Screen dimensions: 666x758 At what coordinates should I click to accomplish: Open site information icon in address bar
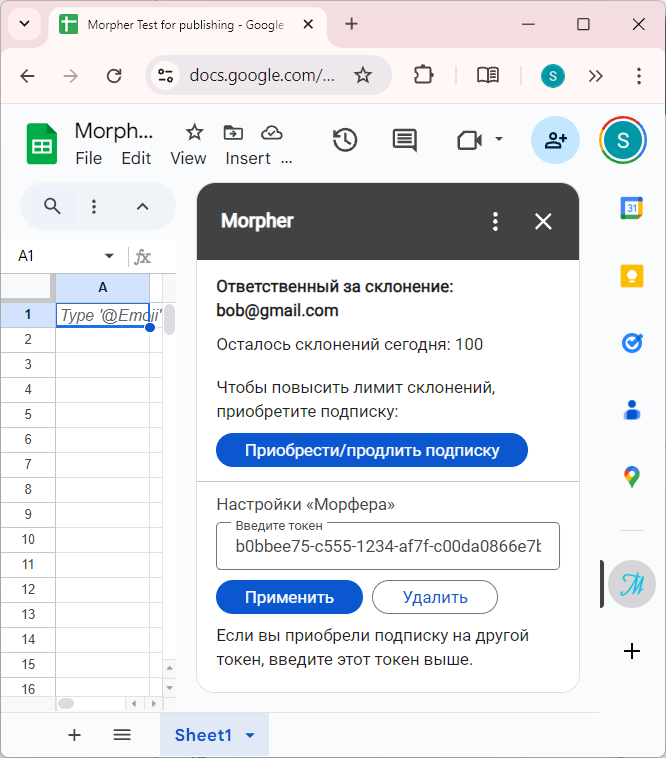click(165, 75)
